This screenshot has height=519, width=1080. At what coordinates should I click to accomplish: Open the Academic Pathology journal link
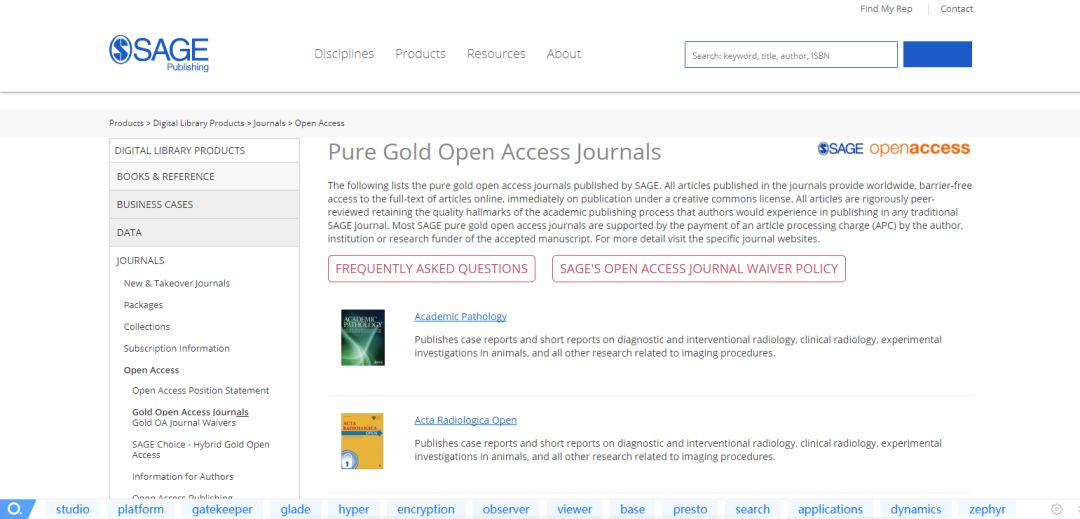460,316
